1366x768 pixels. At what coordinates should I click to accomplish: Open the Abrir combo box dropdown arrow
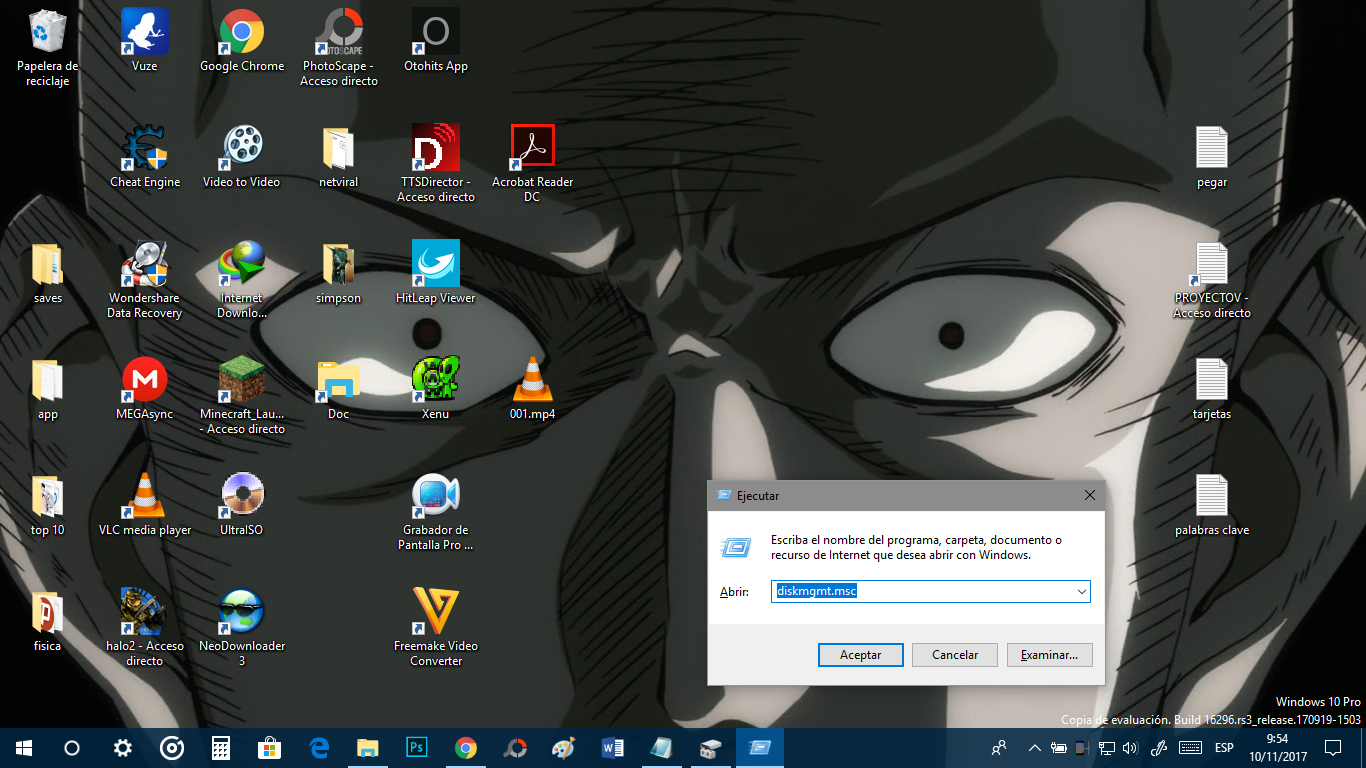(1081, 591)
